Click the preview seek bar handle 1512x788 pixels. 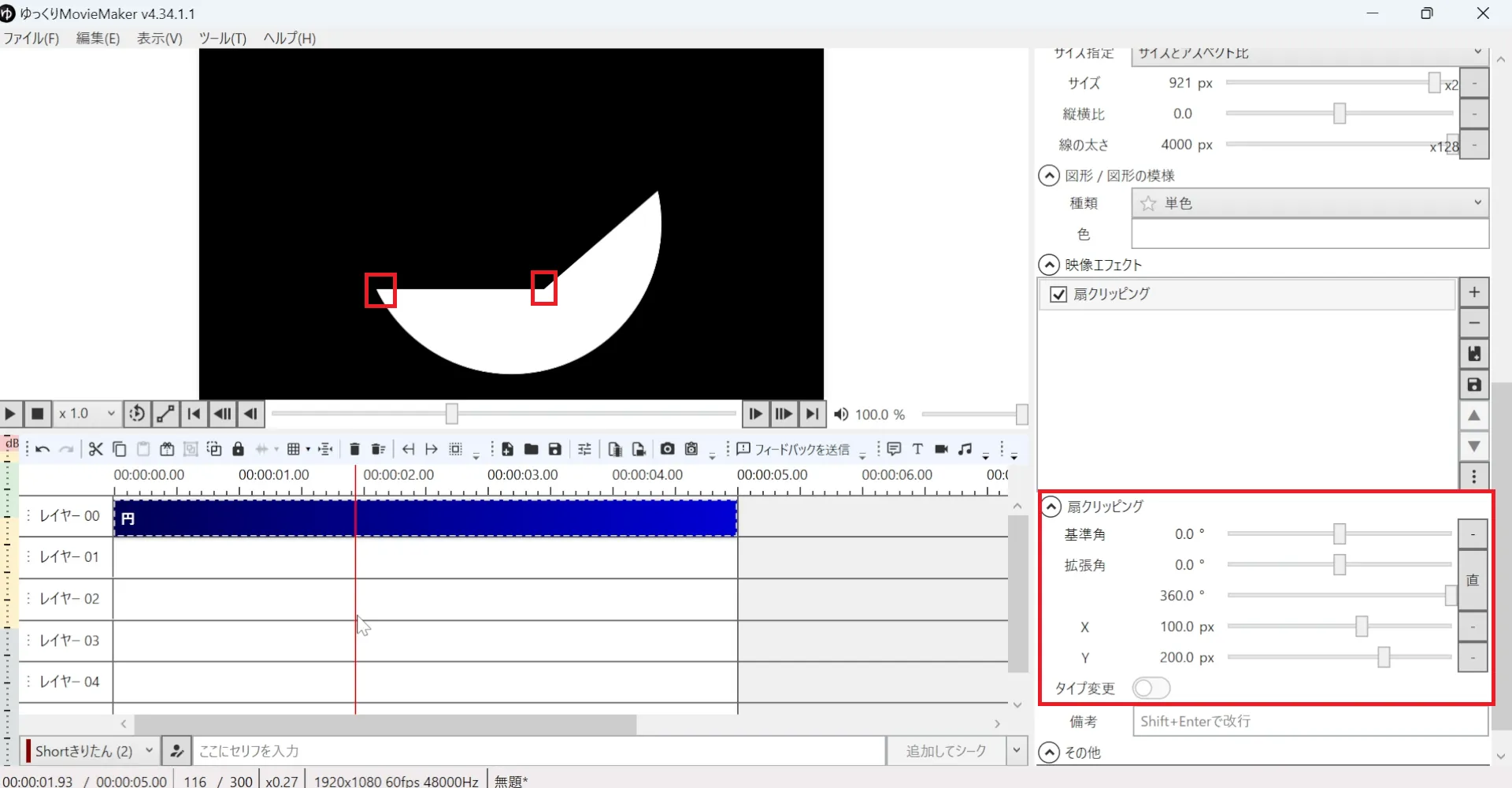451,413
